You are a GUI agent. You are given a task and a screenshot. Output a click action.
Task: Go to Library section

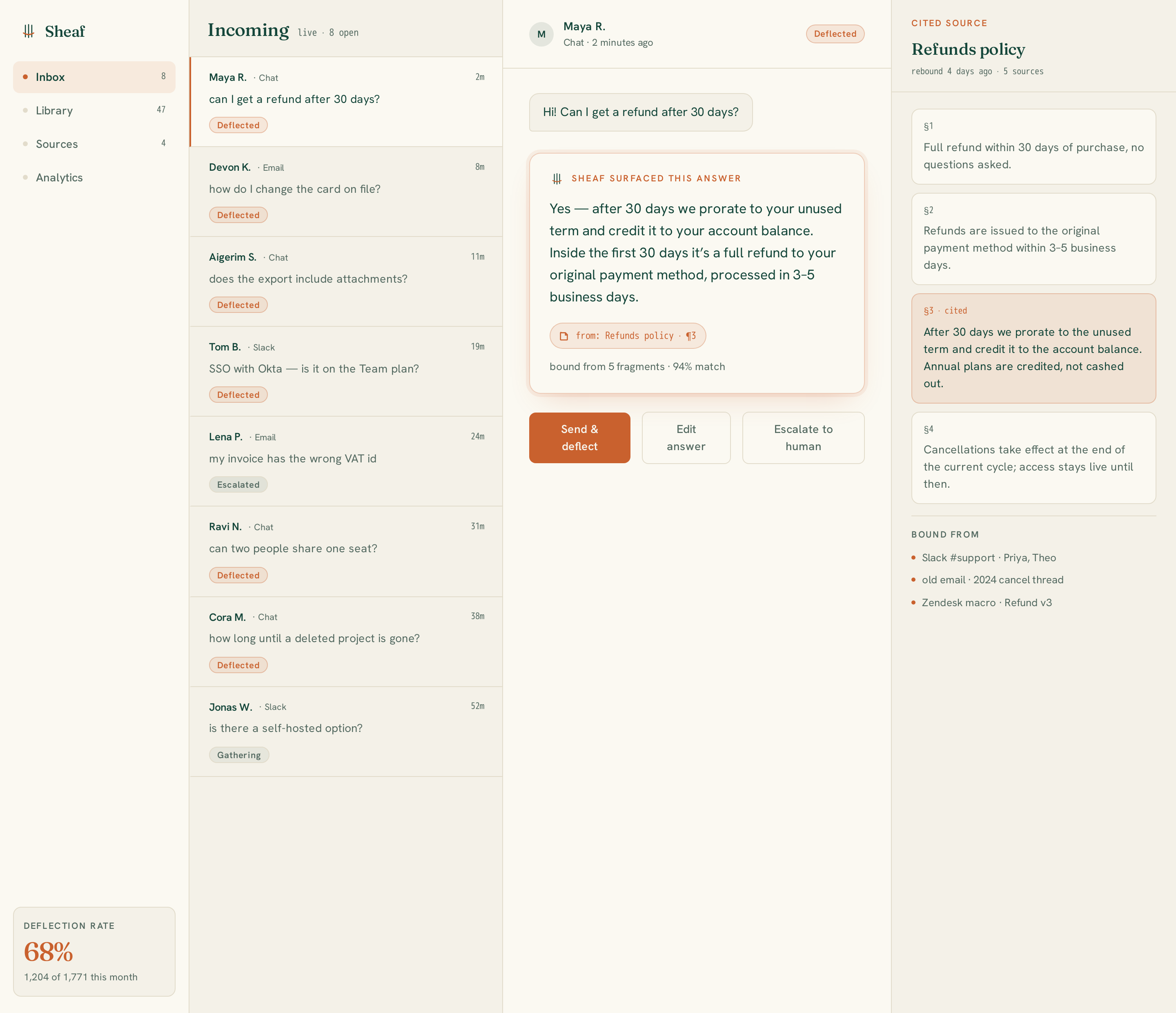tap(94, 111)
